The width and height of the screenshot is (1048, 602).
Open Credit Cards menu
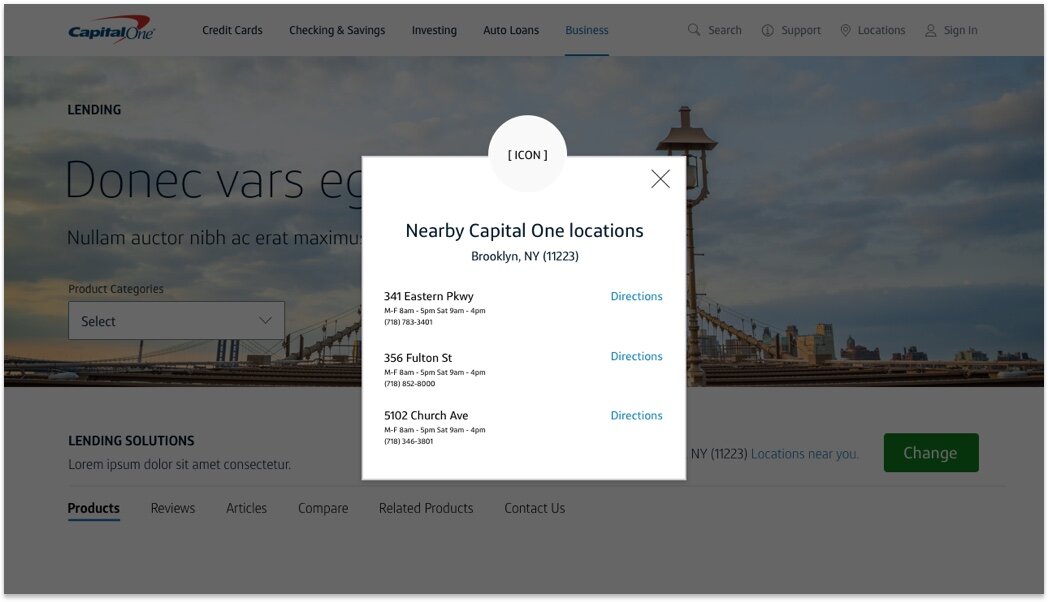pyautogui.click(x=232, y=30)
